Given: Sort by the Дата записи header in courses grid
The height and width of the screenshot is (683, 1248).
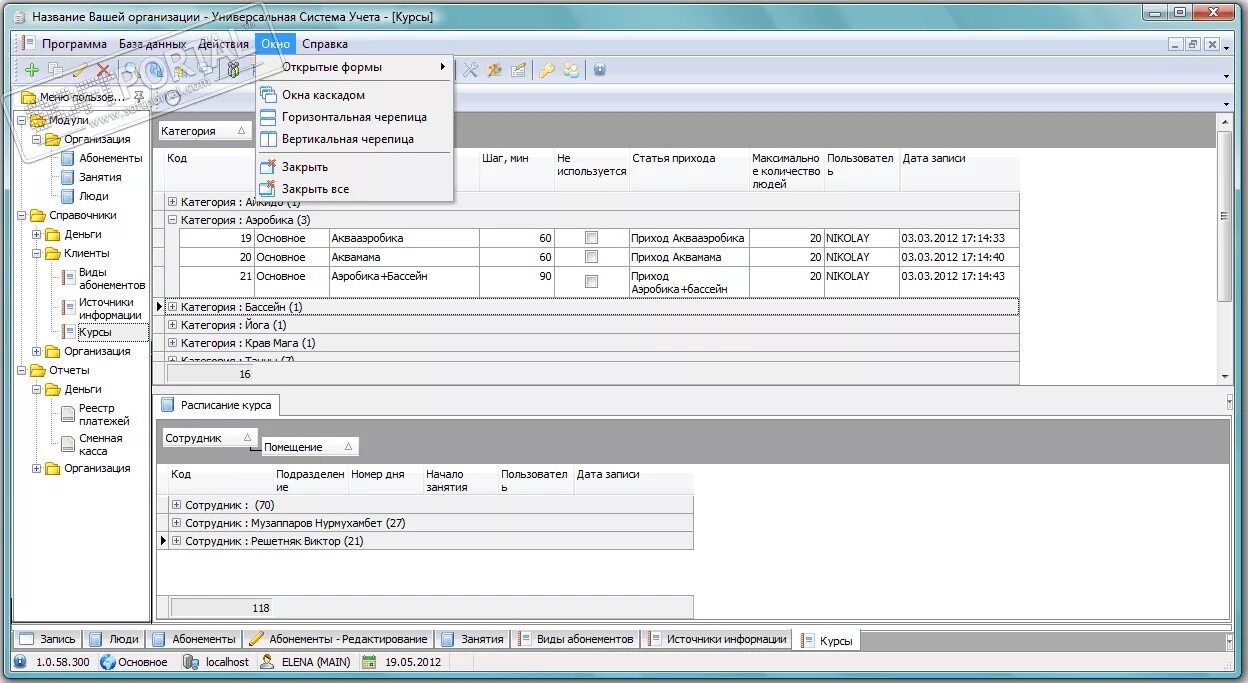Looking at the screenshot, I should [959, 170].
